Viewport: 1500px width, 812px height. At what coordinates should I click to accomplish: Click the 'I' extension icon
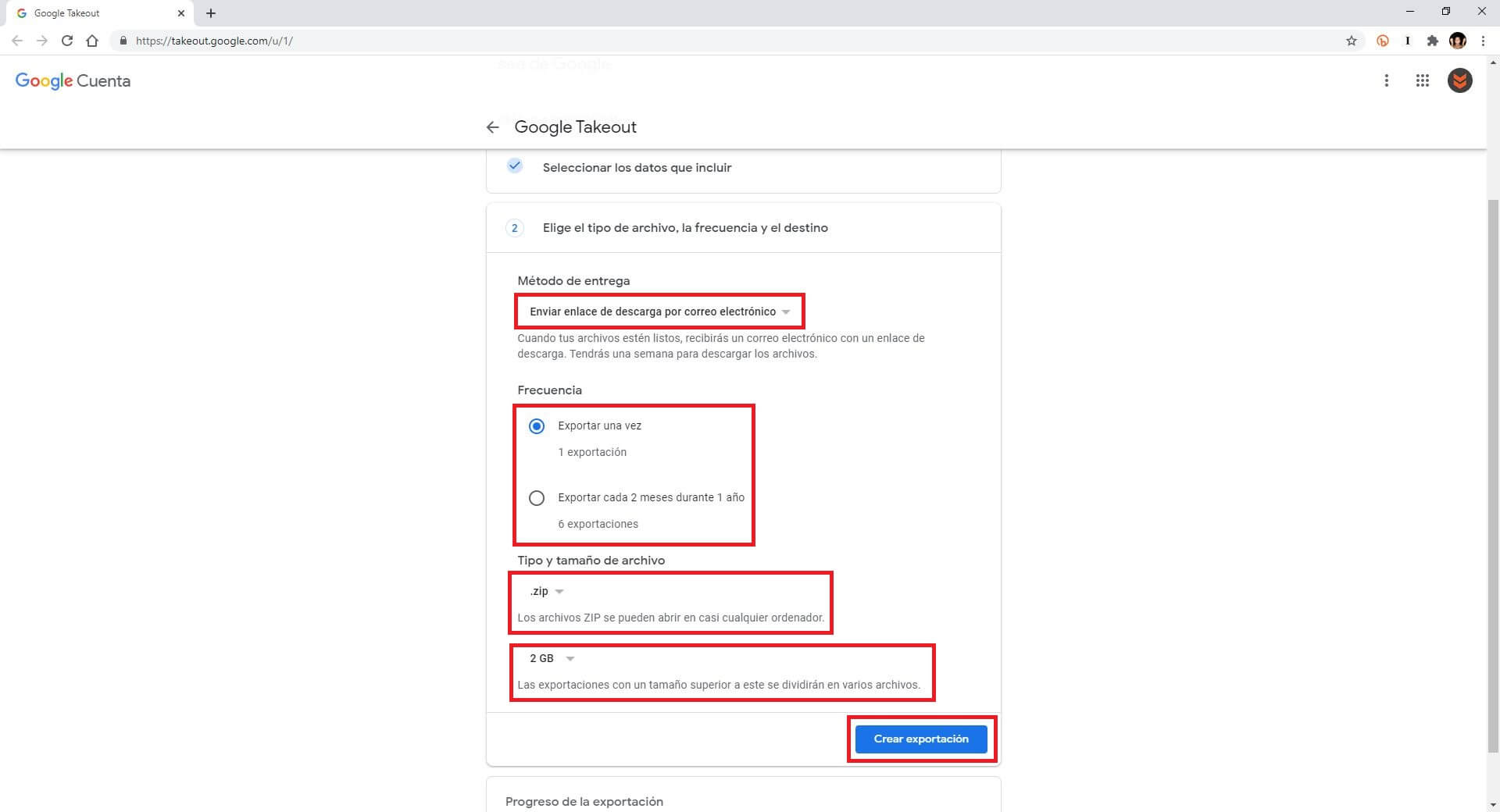pos(1408,41)
